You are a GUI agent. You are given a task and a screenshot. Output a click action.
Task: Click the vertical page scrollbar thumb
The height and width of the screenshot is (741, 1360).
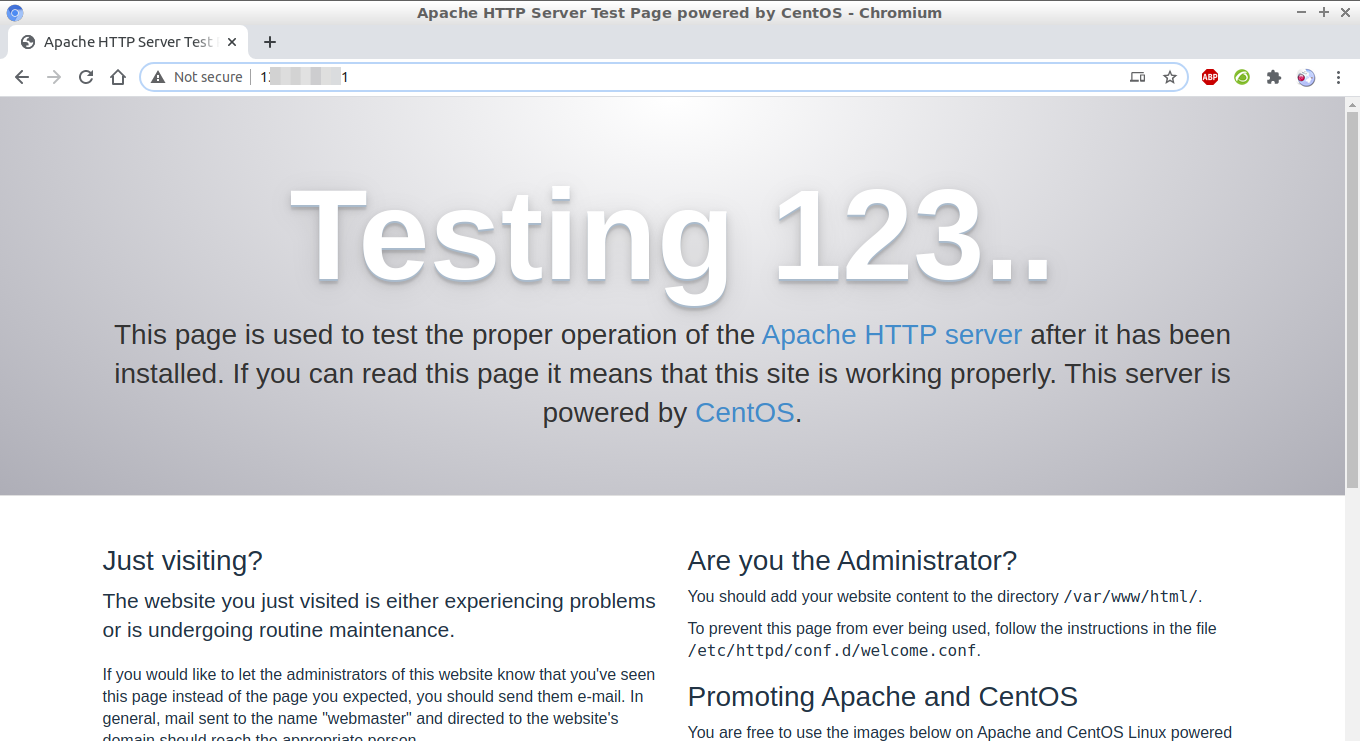[1352, 300]
